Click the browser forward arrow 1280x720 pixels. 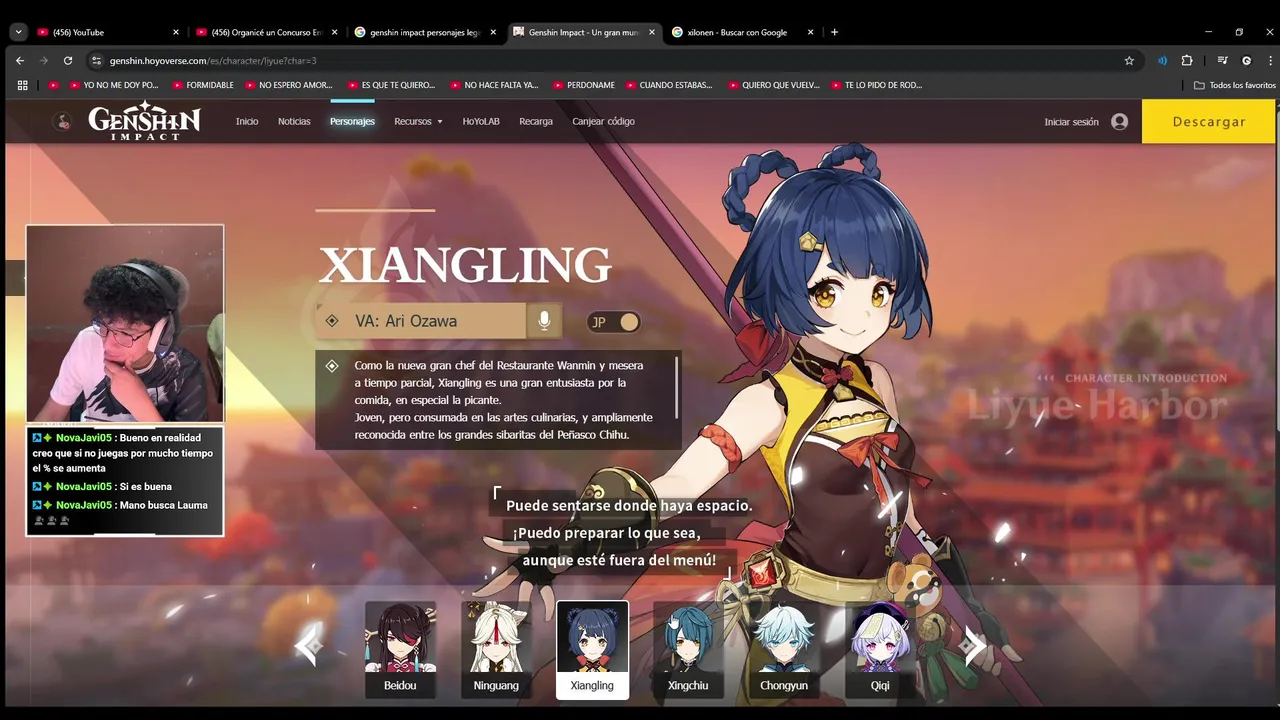(43, 60)
